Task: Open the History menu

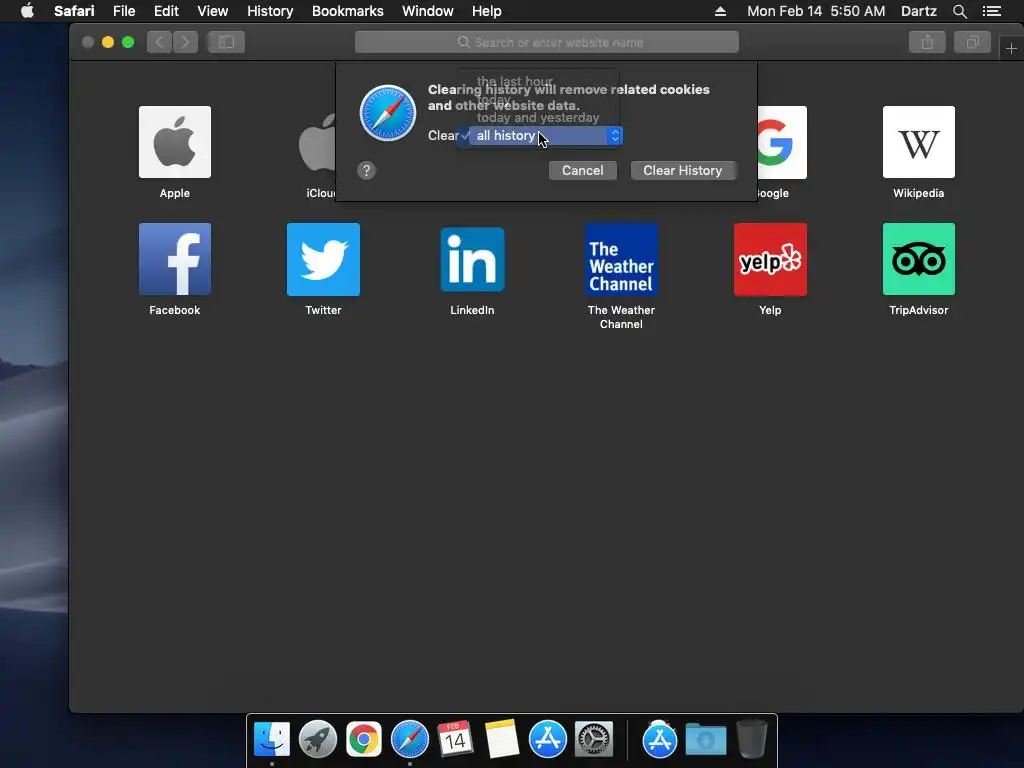Action: coord(270,11)
